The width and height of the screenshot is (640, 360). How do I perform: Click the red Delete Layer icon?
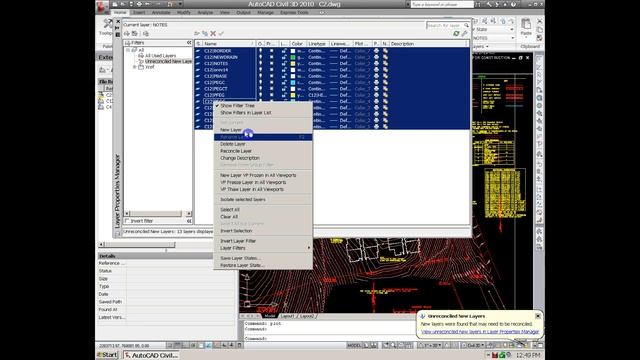[213, 33]
